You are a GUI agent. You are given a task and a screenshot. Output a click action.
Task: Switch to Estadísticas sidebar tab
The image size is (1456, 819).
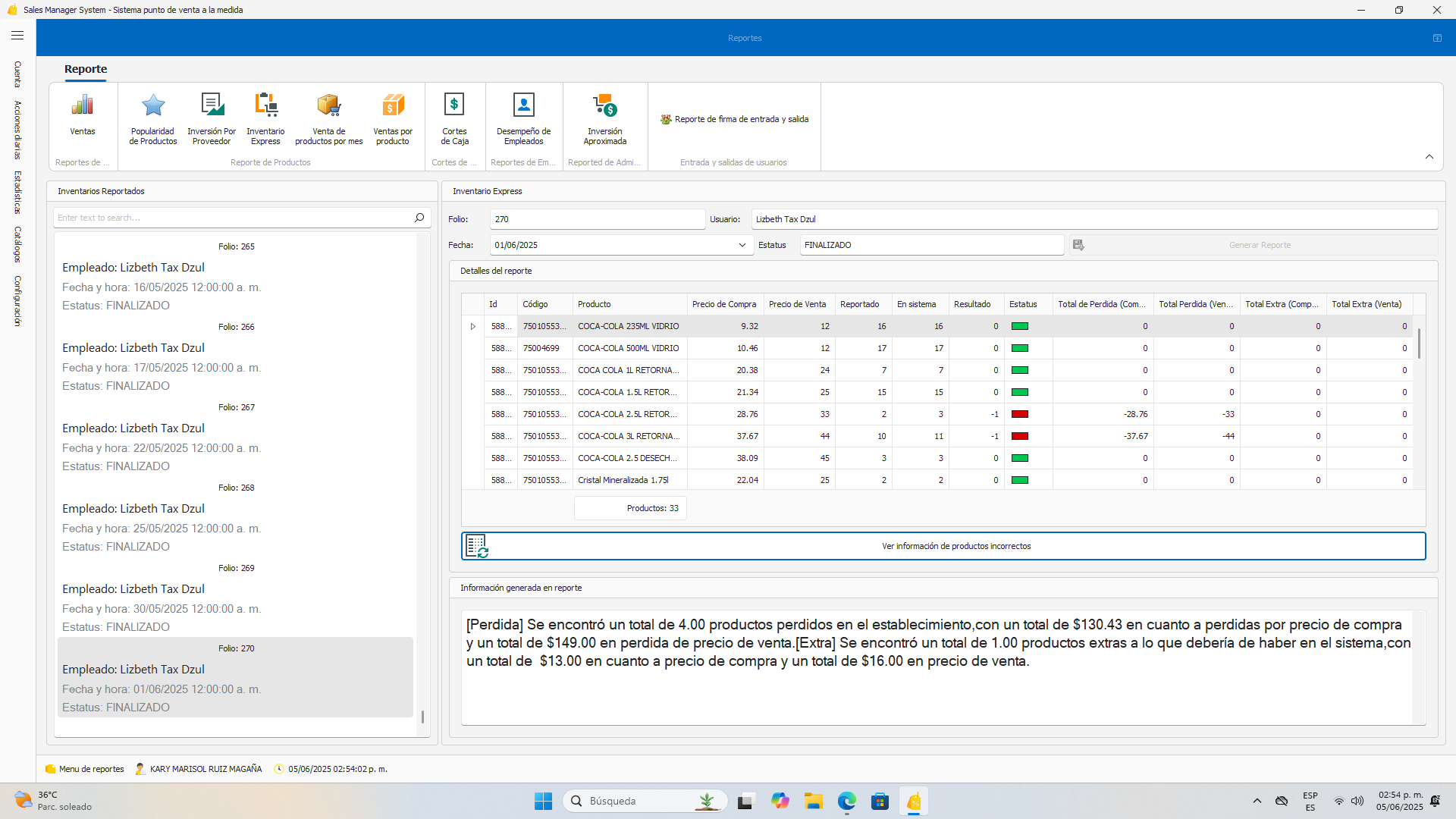[x=17, y=192]
